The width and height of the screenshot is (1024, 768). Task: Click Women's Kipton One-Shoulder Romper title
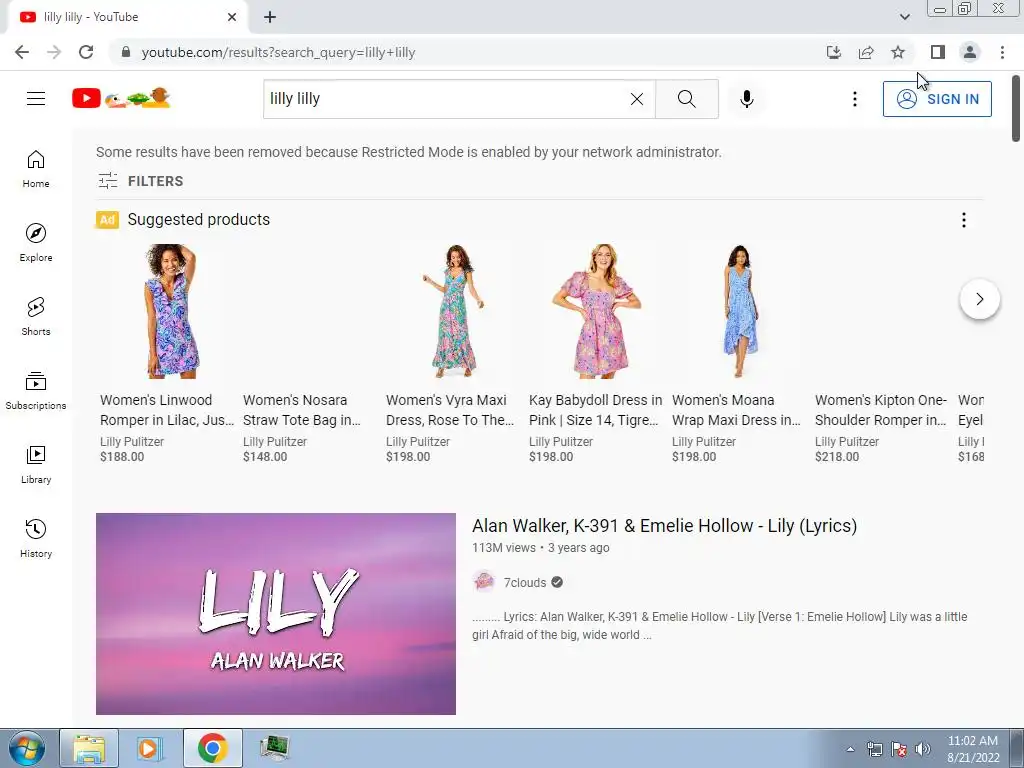[880, 410]
